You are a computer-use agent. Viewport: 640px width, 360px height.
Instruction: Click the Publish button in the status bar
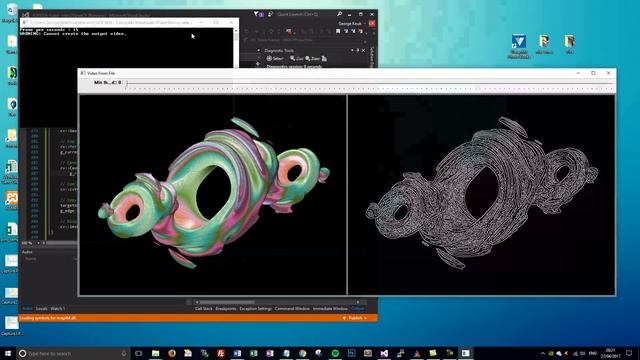pyautogui.click(x=354, y=318)
